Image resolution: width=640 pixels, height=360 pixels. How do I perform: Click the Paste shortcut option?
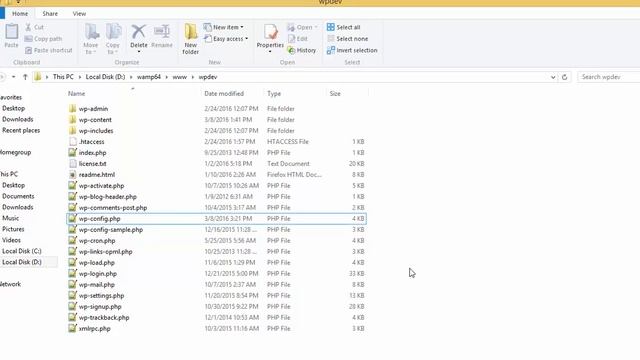tap(49, 50)
